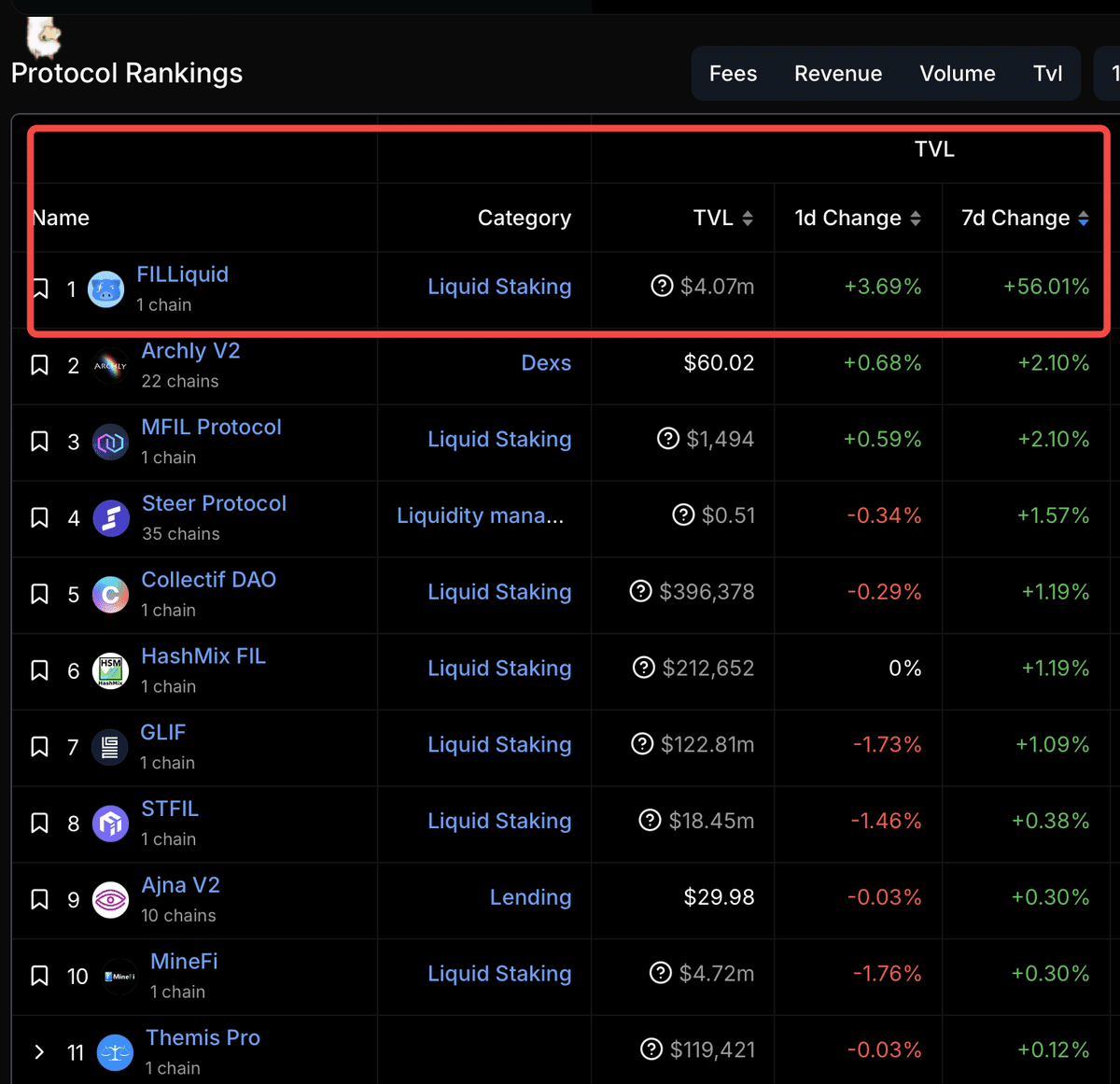
Task: Open Lending category for Ajna V2
Action: [x=530, y=897]
